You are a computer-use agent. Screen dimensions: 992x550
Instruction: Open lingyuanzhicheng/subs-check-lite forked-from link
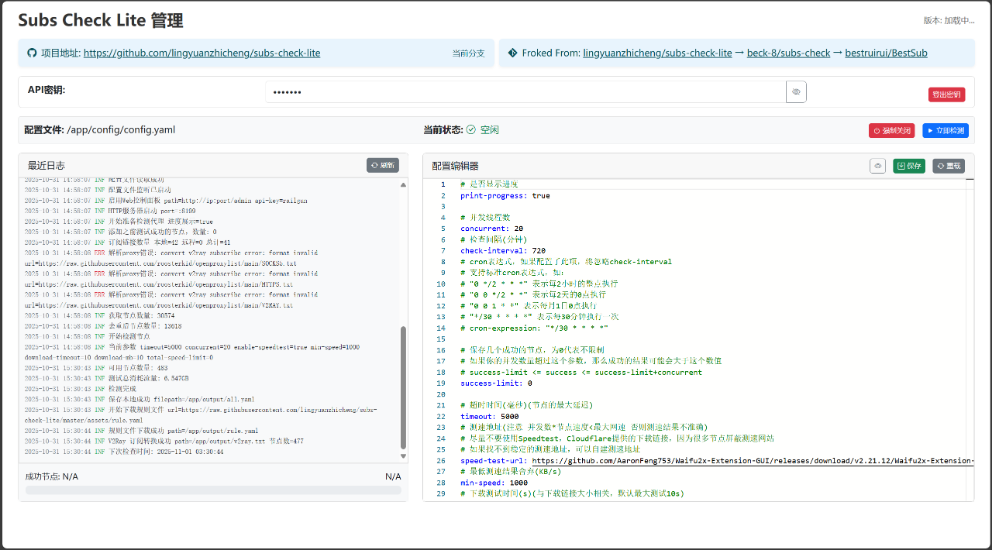click(657, 53)
